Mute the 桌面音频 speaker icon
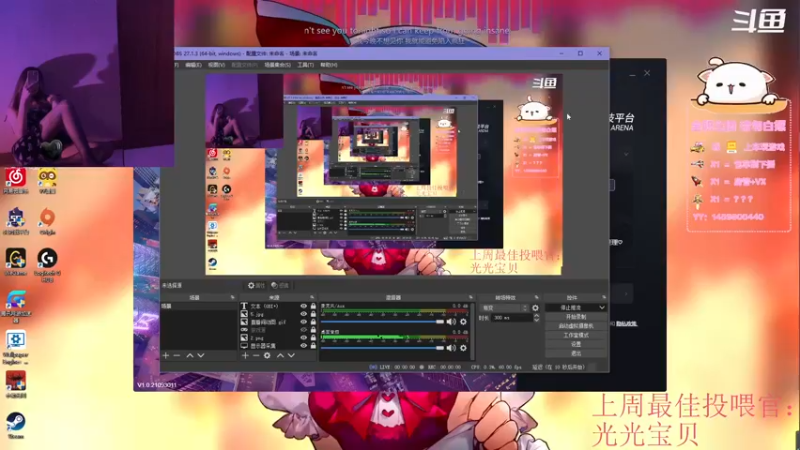The height and width of the screenshot is (450, 800). pyautogui.click(x=451, y=348)
